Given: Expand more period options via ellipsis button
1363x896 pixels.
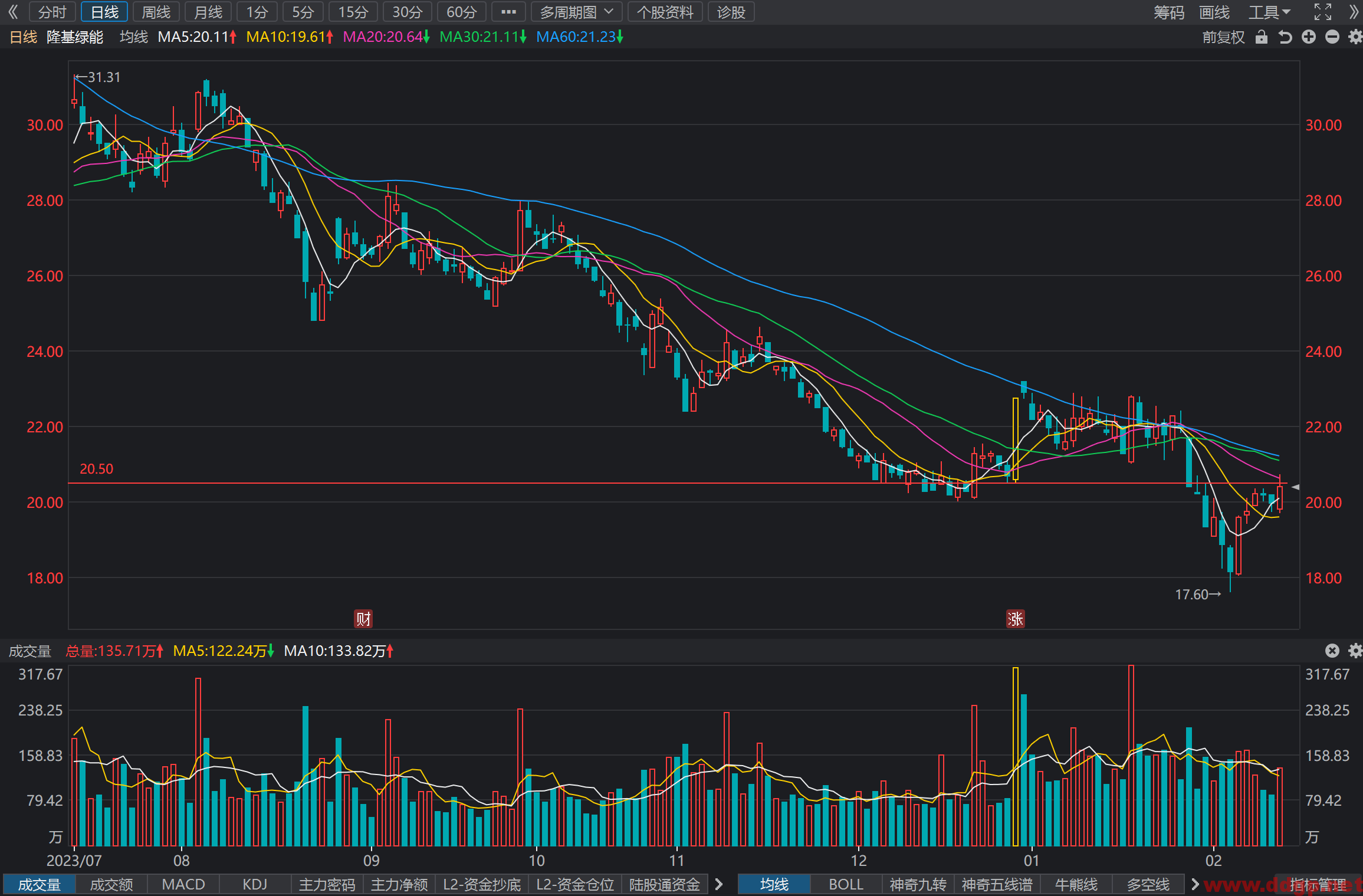Looking at the screenshot, I should coord(508,12).
